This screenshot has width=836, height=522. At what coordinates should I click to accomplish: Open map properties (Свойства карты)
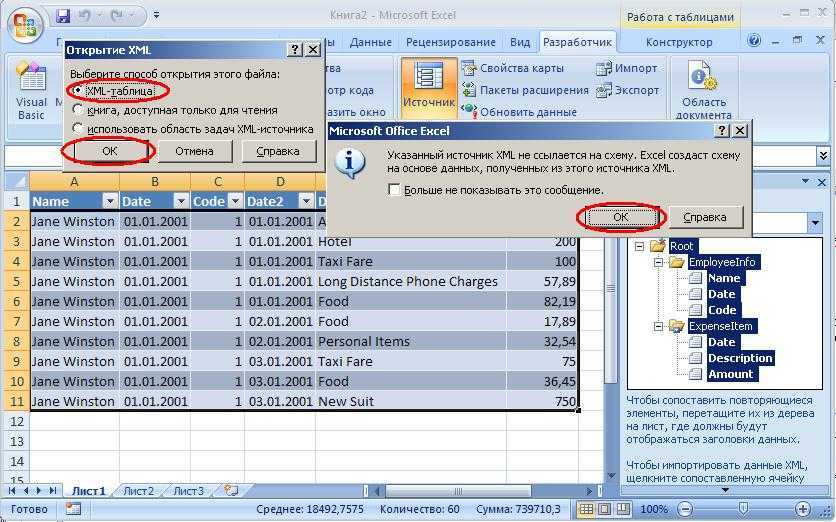(513, 68)
